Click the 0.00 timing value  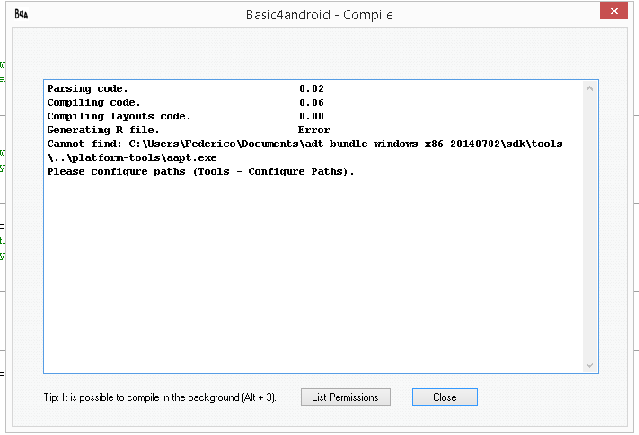(311, 116)
